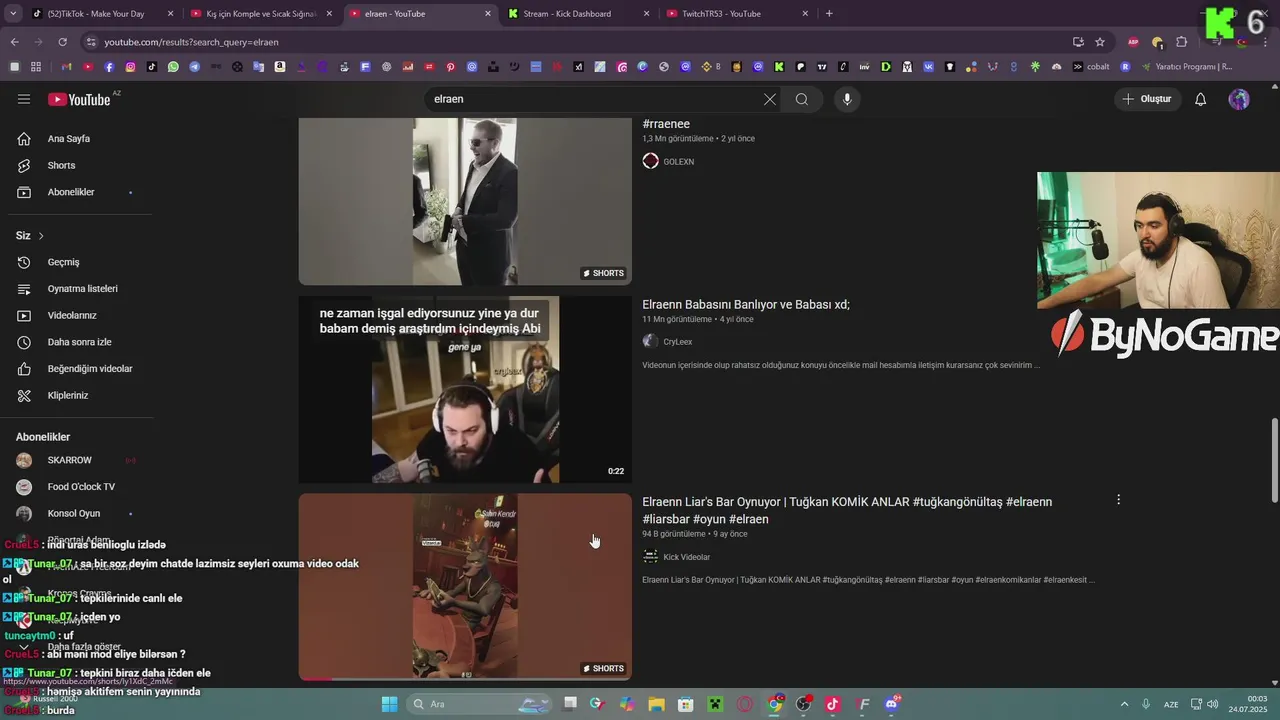Open the Facebook bookmark in bookmarks bar
Screen dimensions: 1280x720
[109, 67]
